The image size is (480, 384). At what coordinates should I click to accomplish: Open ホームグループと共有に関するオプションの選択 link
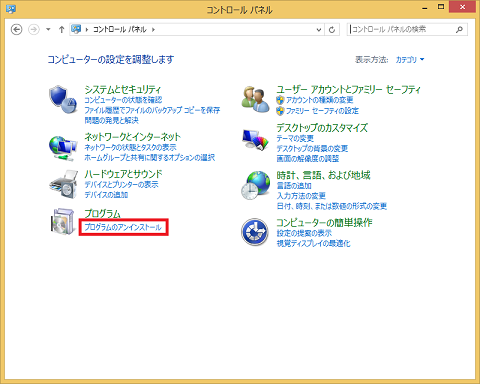[150, 158]
